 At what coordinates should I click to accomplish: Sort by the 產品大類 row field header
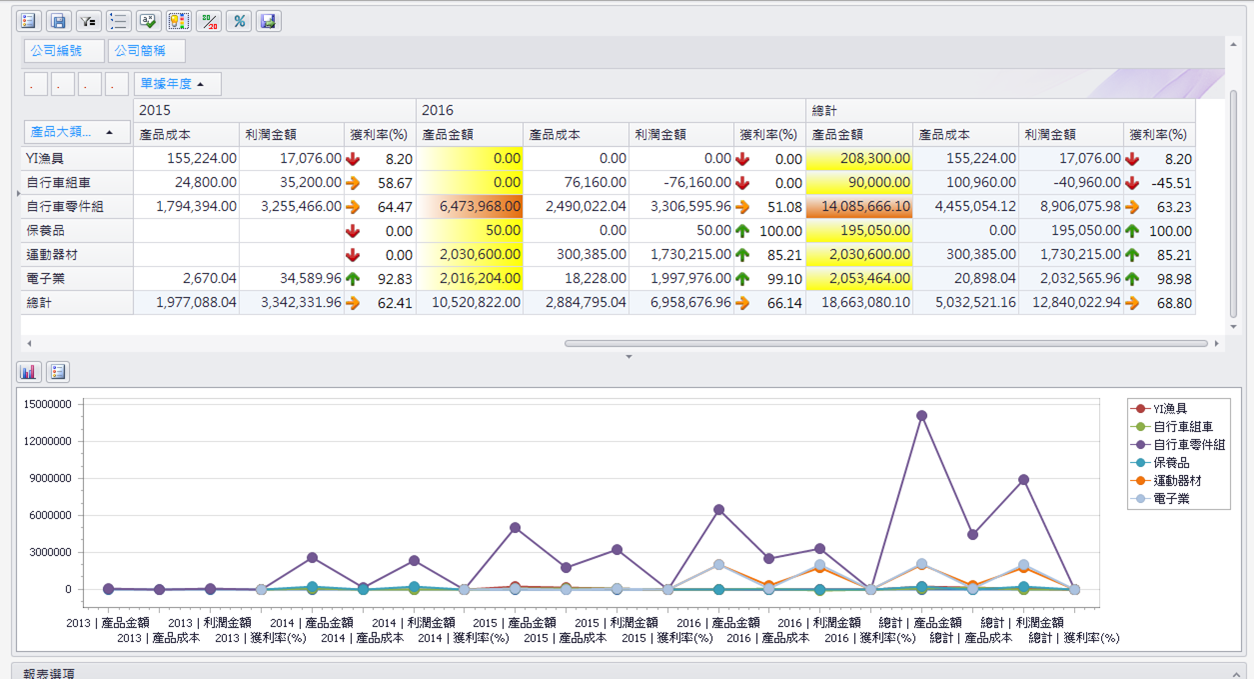[77, 132]
